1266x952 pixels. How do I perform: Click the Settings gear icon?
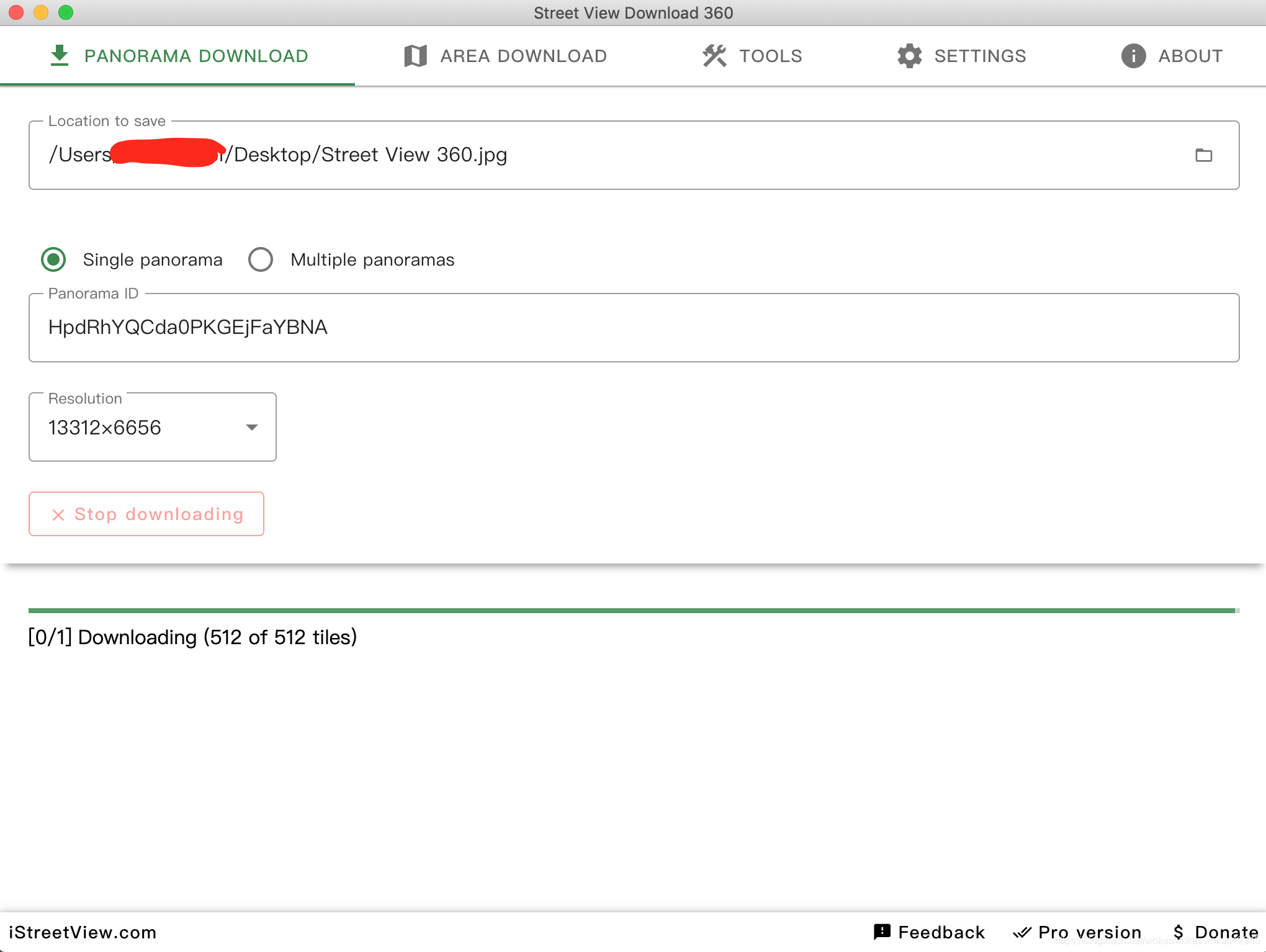pos(910,56)
